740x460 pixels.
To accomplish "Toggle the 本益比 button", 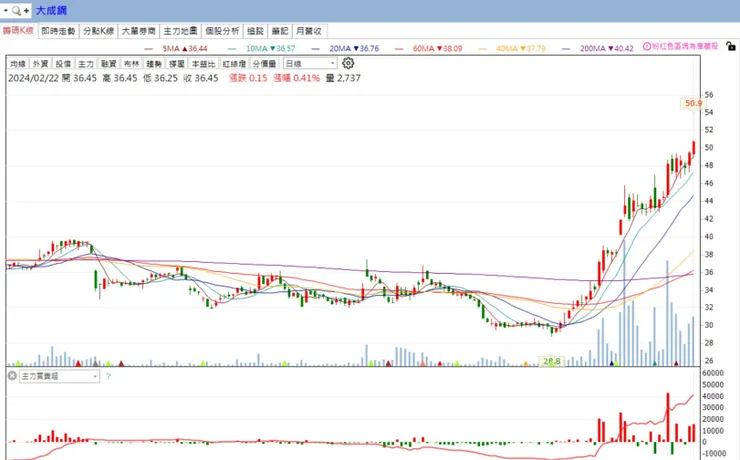I will [x=203, y=64].
